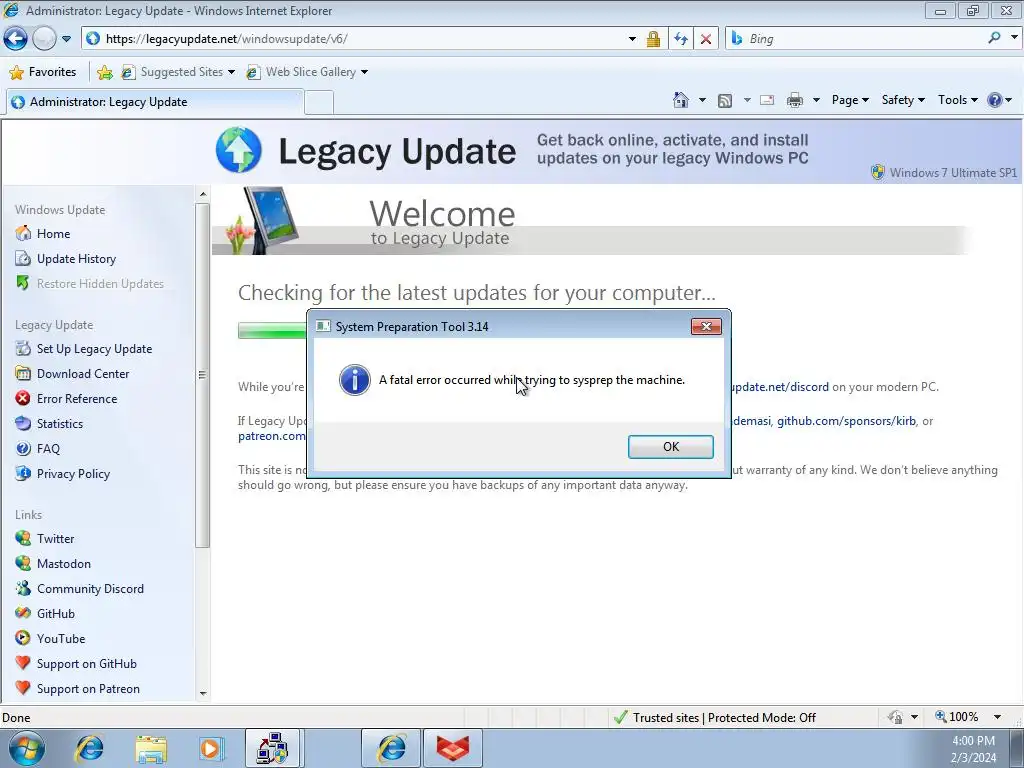Click the Mastodon link icon
The height and width of the screenshot is (768, 1024).
23,563
